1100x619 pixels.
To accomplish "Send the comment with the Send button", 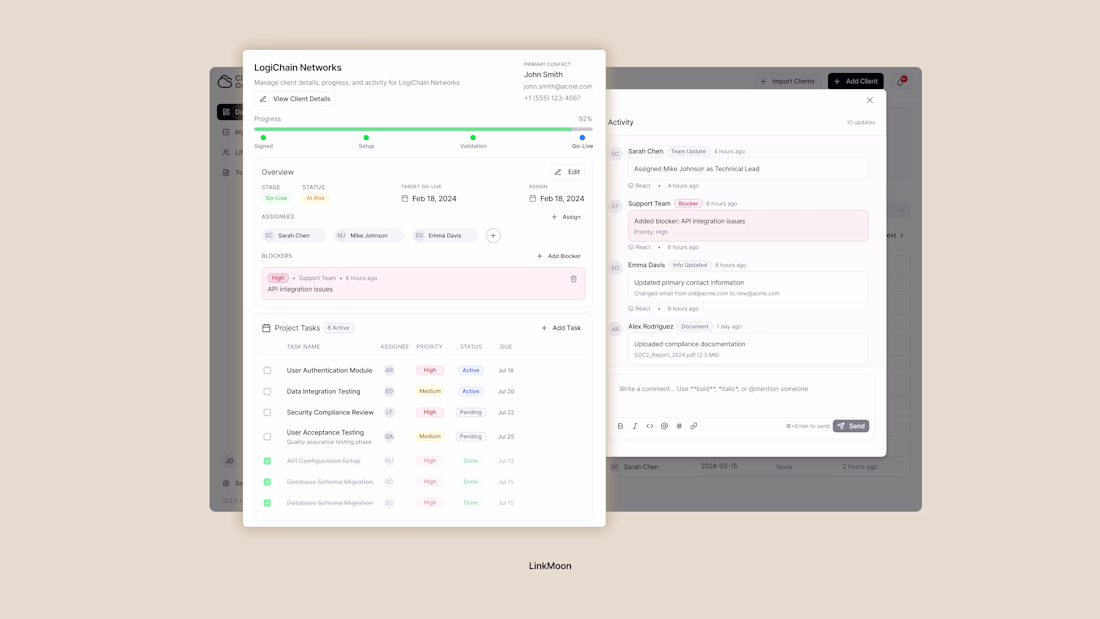I will pyautogui.click(x=851, y=426).
